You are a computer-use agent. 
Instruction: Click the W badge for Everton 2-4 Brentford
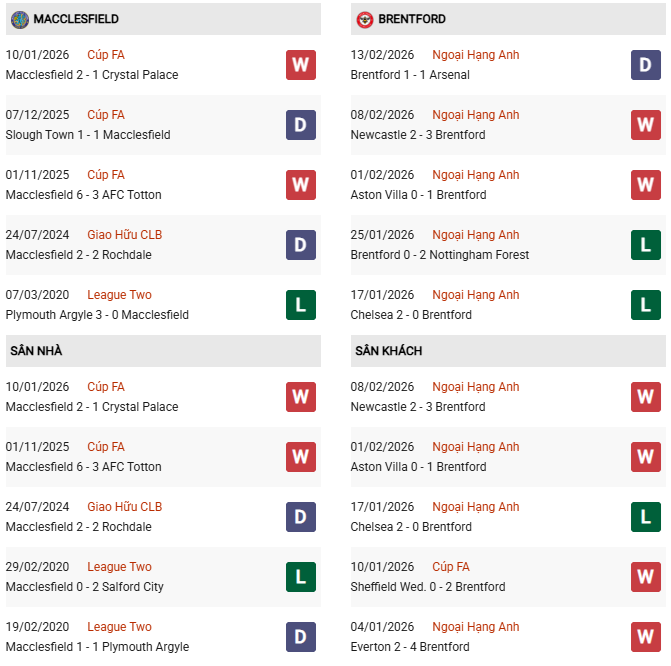(x=645, y=637)
